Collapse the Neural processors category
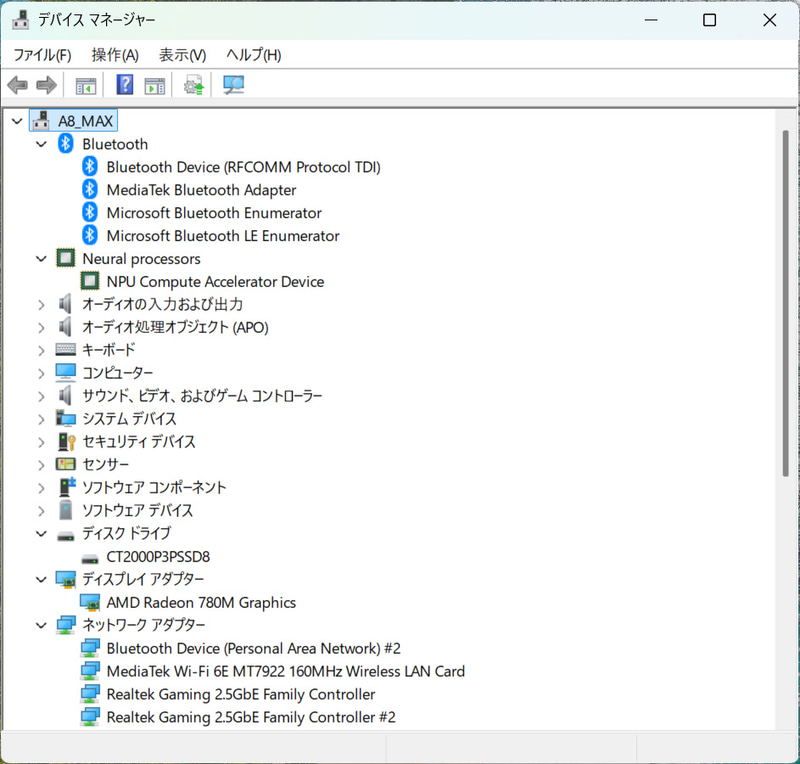 point(41,258)
